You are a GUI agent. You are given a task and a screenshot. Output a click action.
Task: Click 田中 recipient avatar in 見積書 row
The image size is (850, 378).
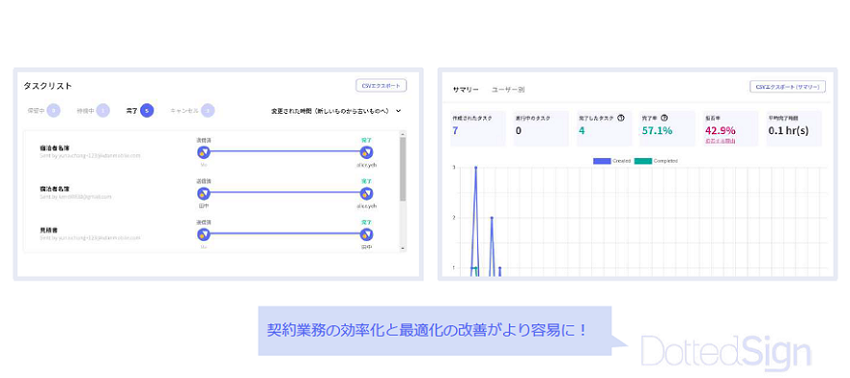click(366, 234)
